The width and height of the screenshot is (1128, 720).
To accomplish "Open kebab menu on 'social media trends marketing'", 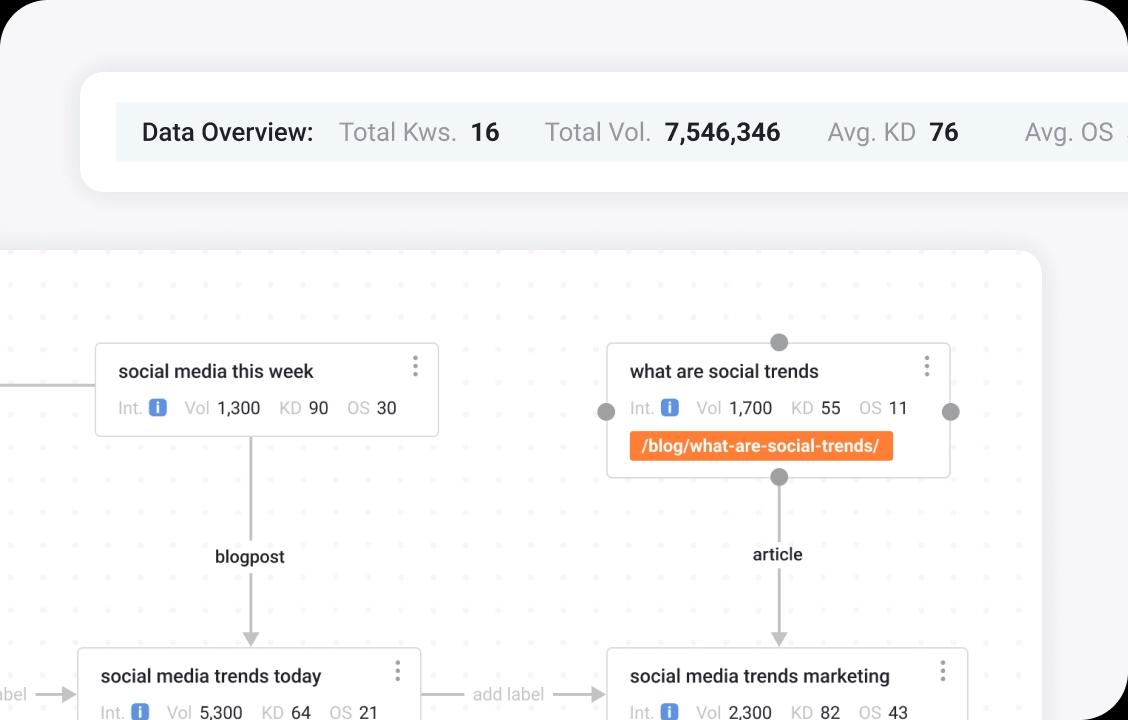I will [943, 671].
